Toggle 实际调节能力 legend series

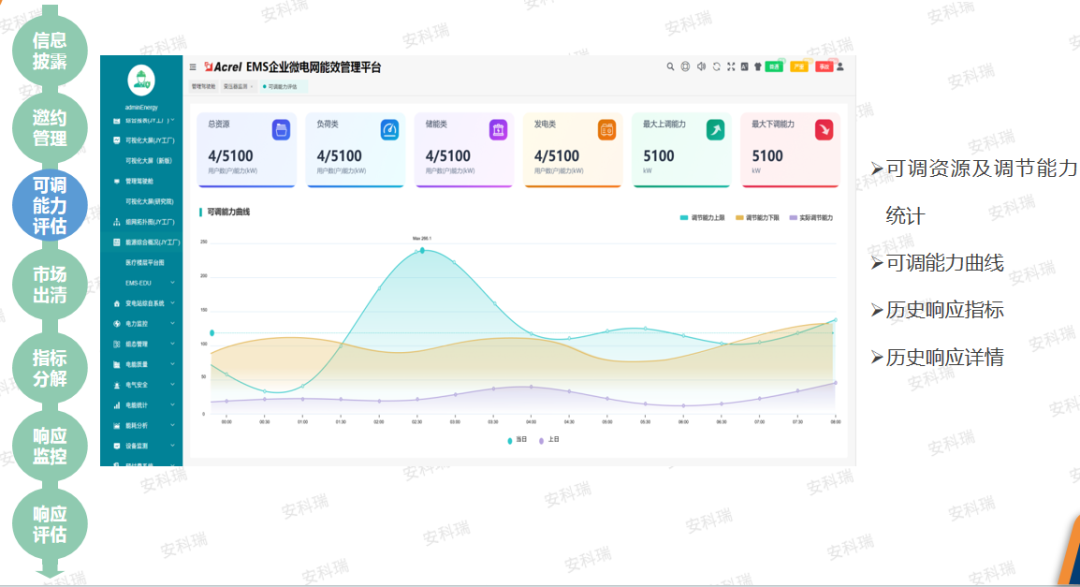pos(811,218)
